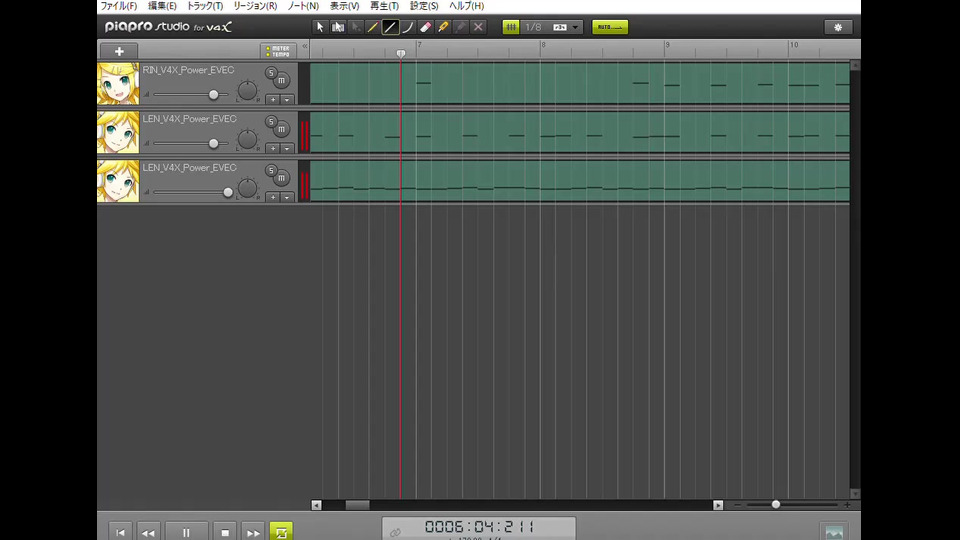Open the トラック(T) menu
Screen dimensions: 960x540
point(205,6)
